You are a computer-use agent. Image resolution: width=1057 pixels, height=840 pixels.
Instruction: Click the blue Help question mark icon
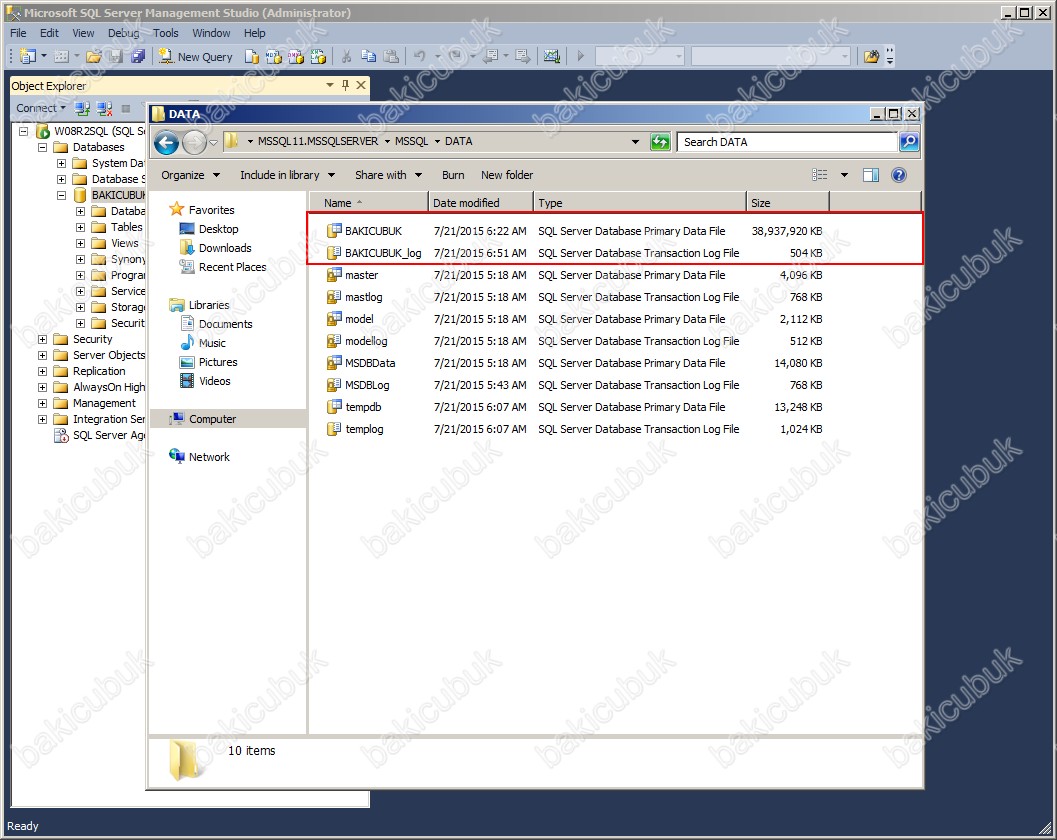pos(899,175)
